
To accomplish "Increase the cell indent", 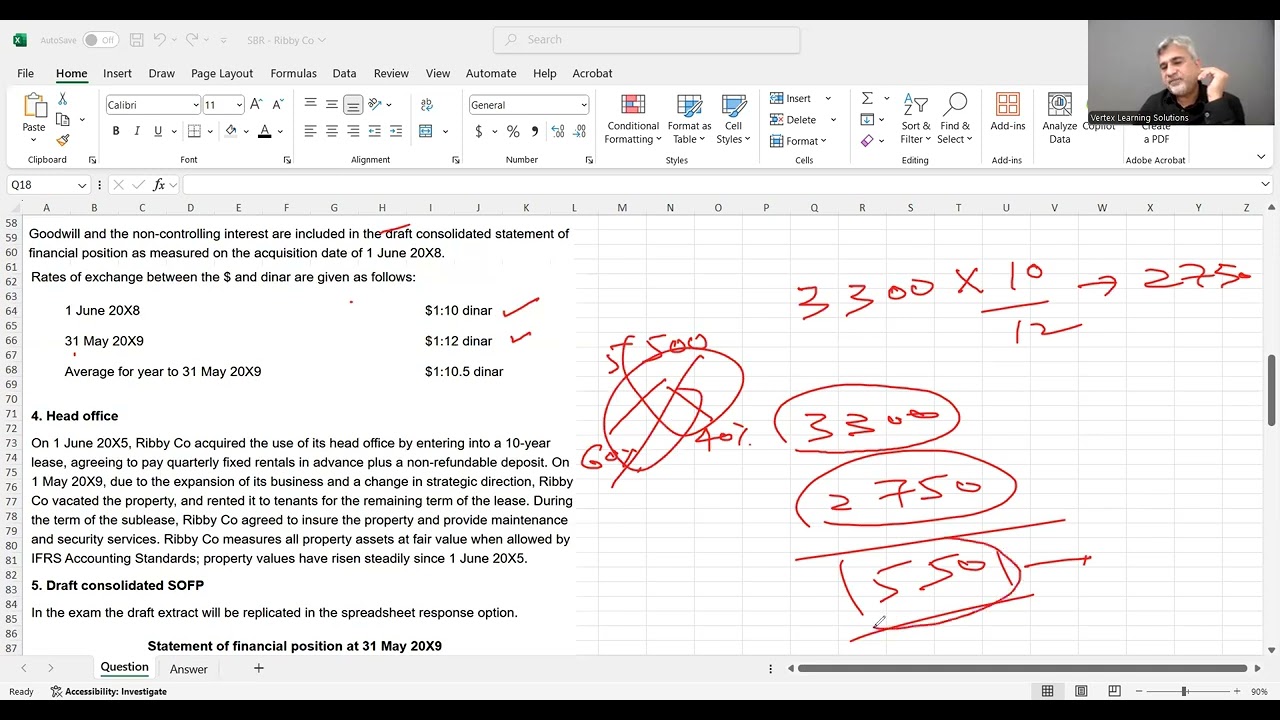I will tap(396, 131).
